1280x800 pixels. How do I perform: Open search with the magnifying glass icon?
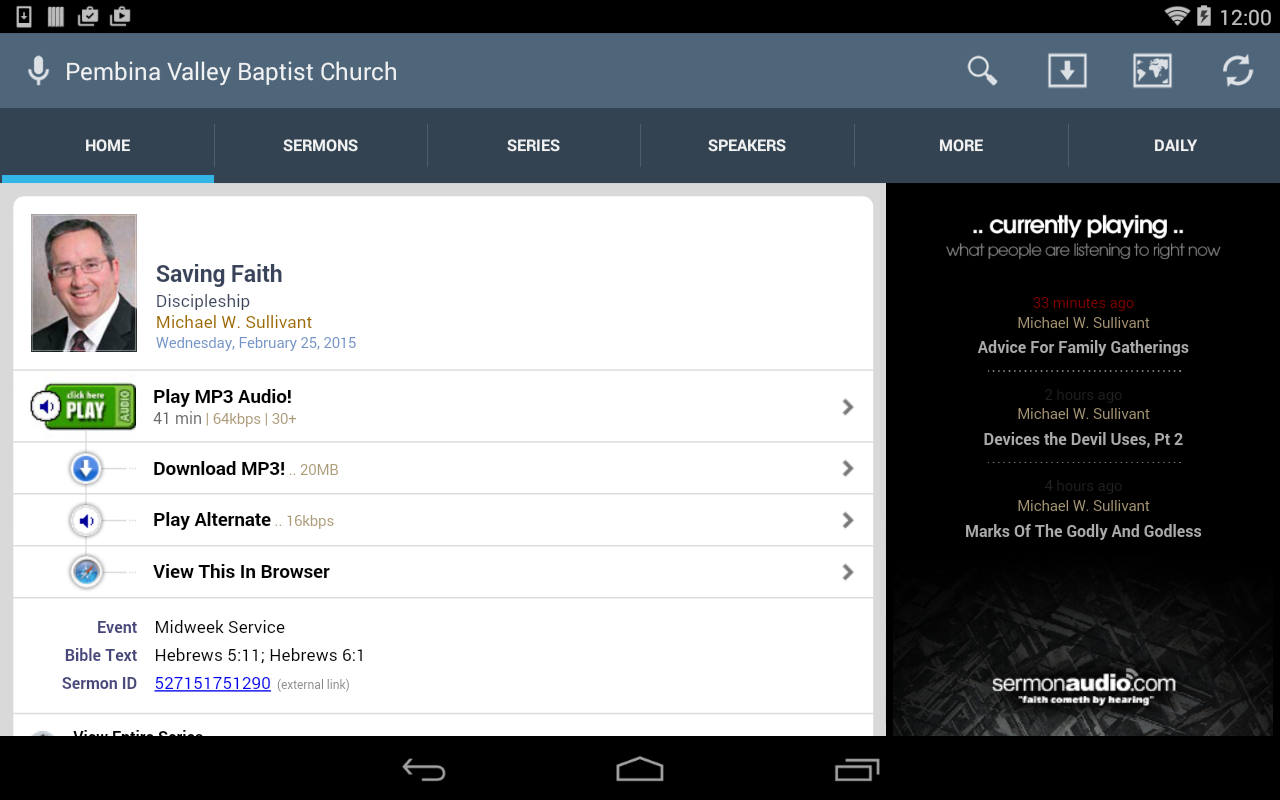pyautogui.click(x=982, y=71)
